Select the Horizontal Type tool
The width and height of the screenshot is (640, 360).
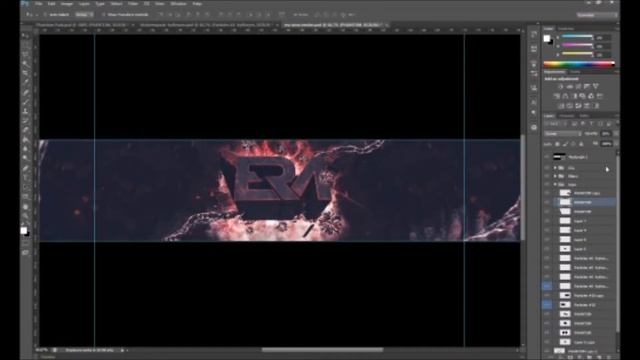(x=26, y=177)
